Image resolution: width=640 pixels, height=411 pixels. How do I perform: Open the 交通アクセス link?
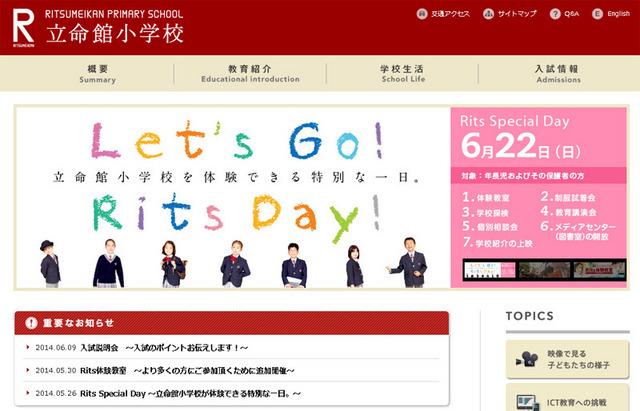click(450, 14)
